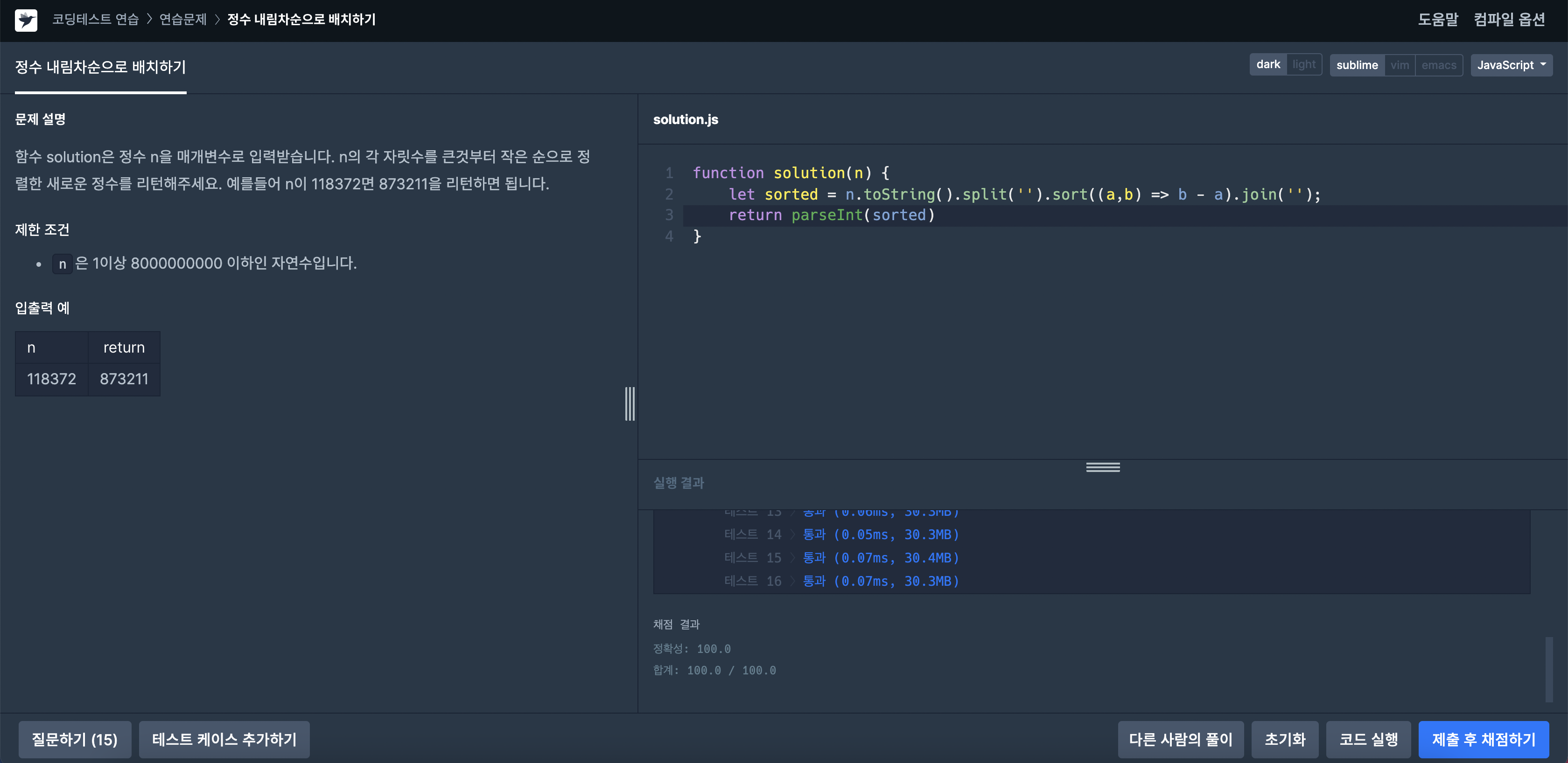1568x763 pixels.
Task: Click the return parseInt(sorted) code line
Action: click(832, 215)
